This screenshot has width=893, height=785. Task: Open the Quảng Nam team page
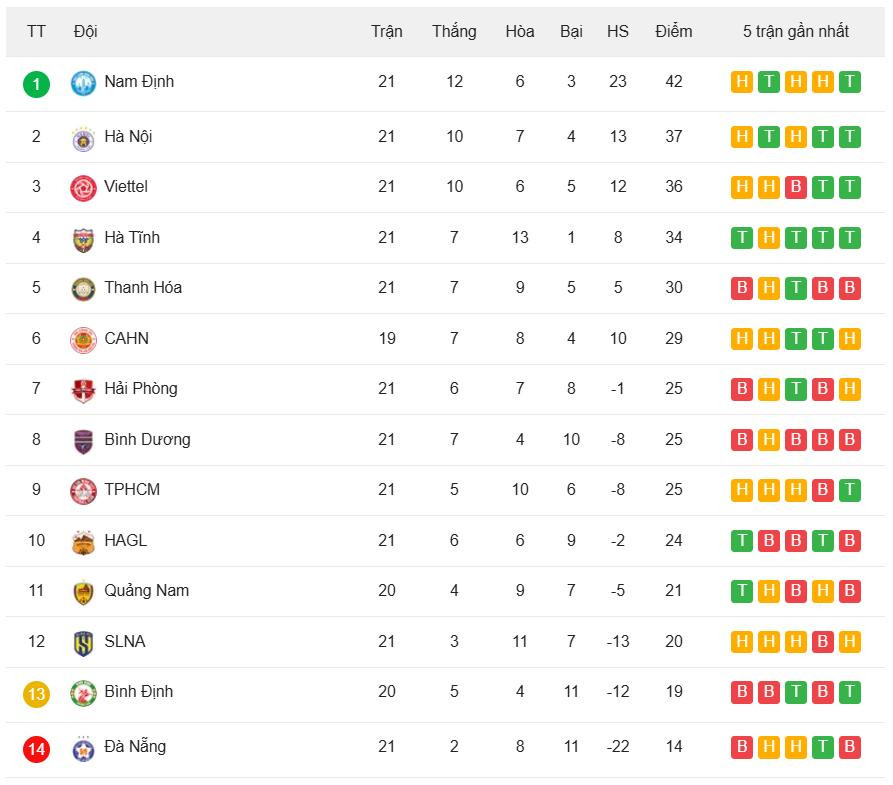coord(146,590)
